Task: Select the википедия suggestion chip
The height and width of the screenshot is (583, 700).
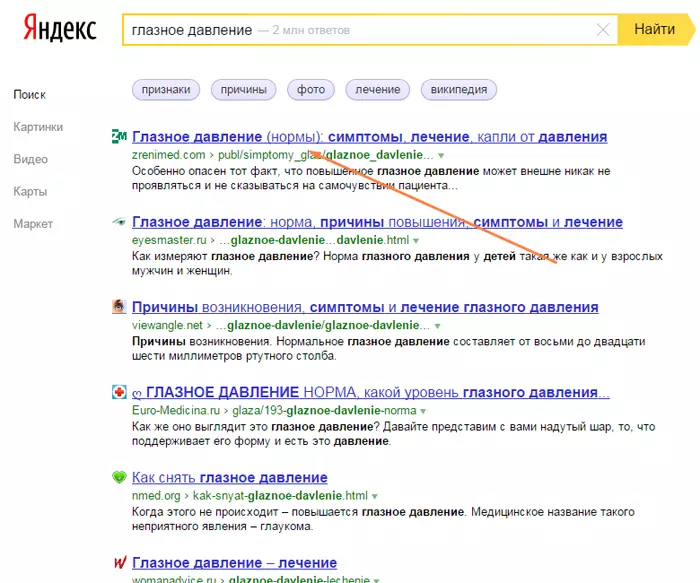Action: click(x=458, y=90)
